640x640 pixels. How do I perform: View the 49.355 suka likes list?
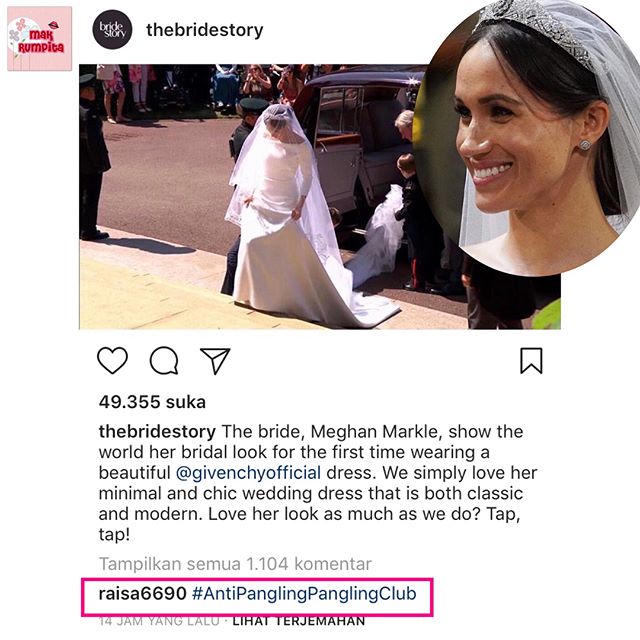coord(152,402)
